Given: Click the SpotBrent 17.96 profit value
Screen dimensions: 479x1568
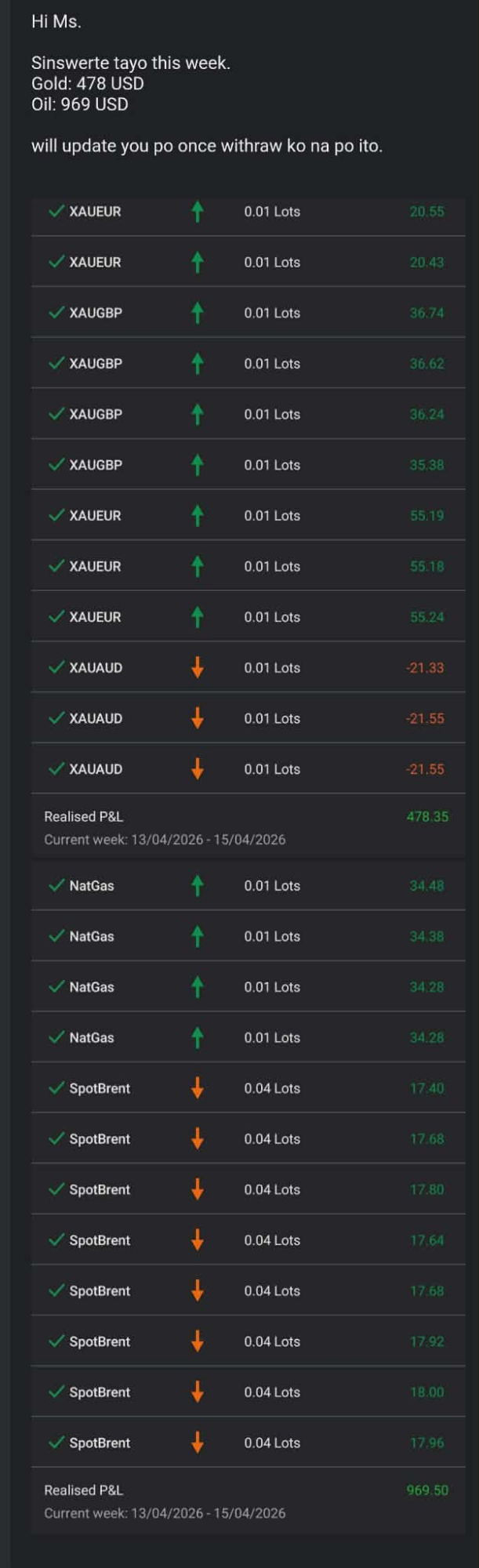Looking at the screenshot, I should coord(427,1443).
